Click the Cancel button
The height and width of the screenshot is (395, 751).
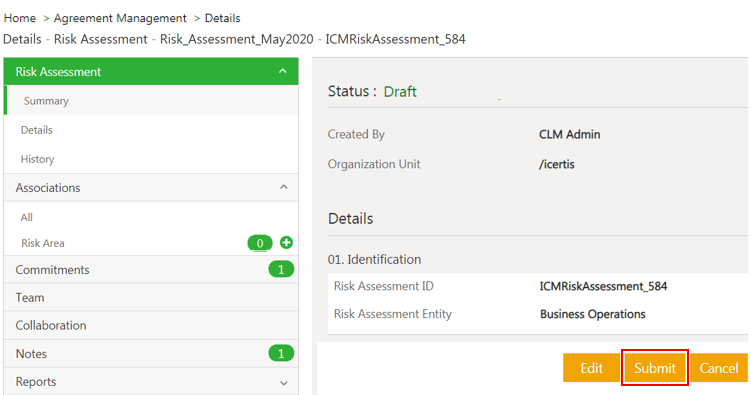pos(719,368)
